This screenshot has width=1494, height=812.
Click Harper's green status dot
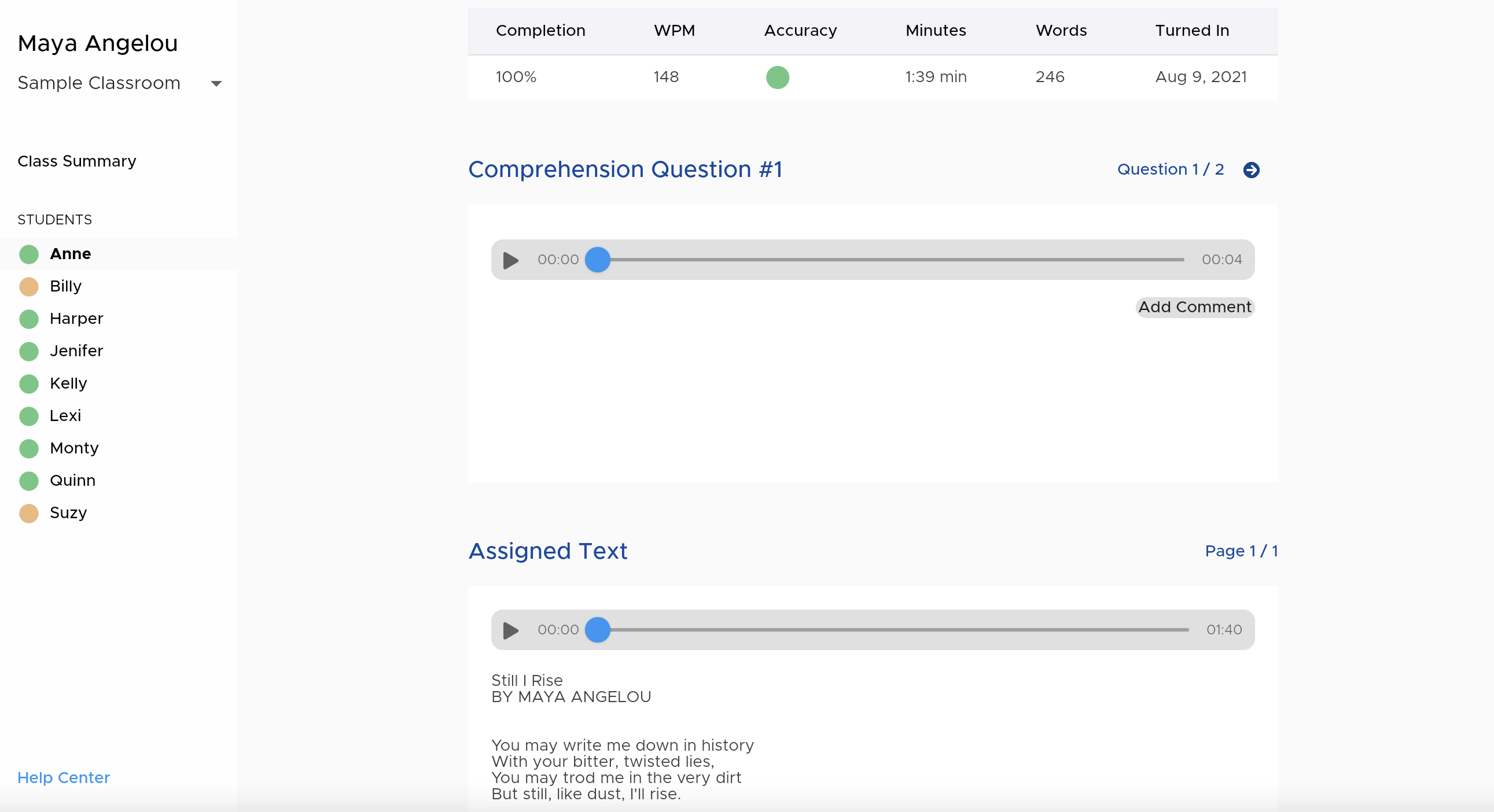(x=29, y=319)
